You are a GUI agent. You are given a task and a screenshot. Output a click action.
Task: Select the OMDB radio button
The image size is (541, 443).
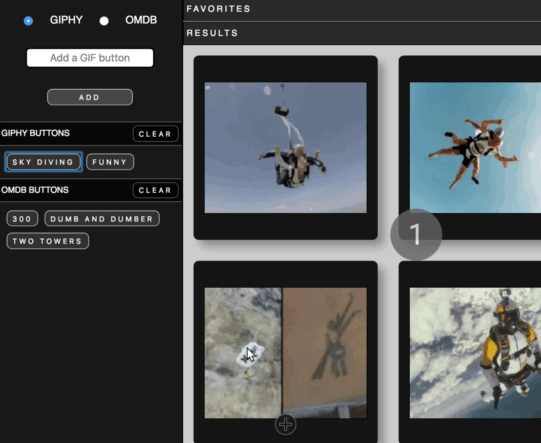tap(104, 21)
